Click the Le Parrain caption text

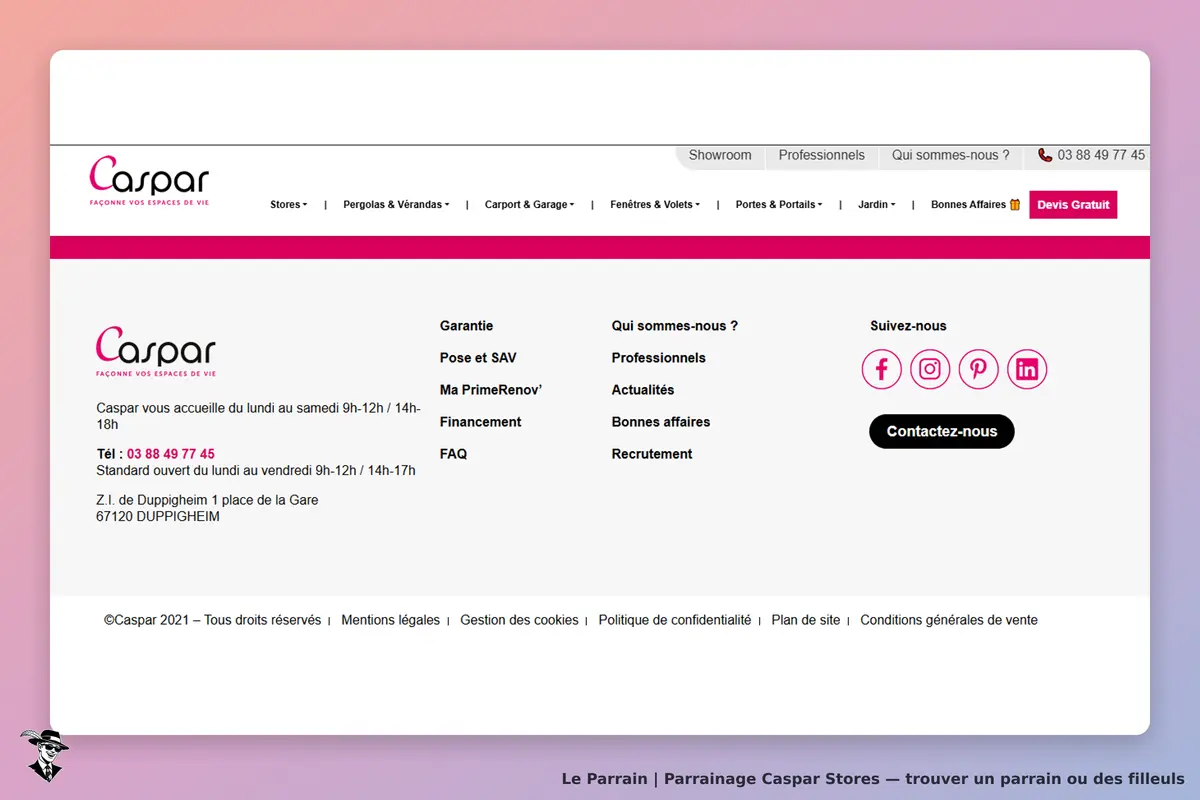click(x=873, y=779)
